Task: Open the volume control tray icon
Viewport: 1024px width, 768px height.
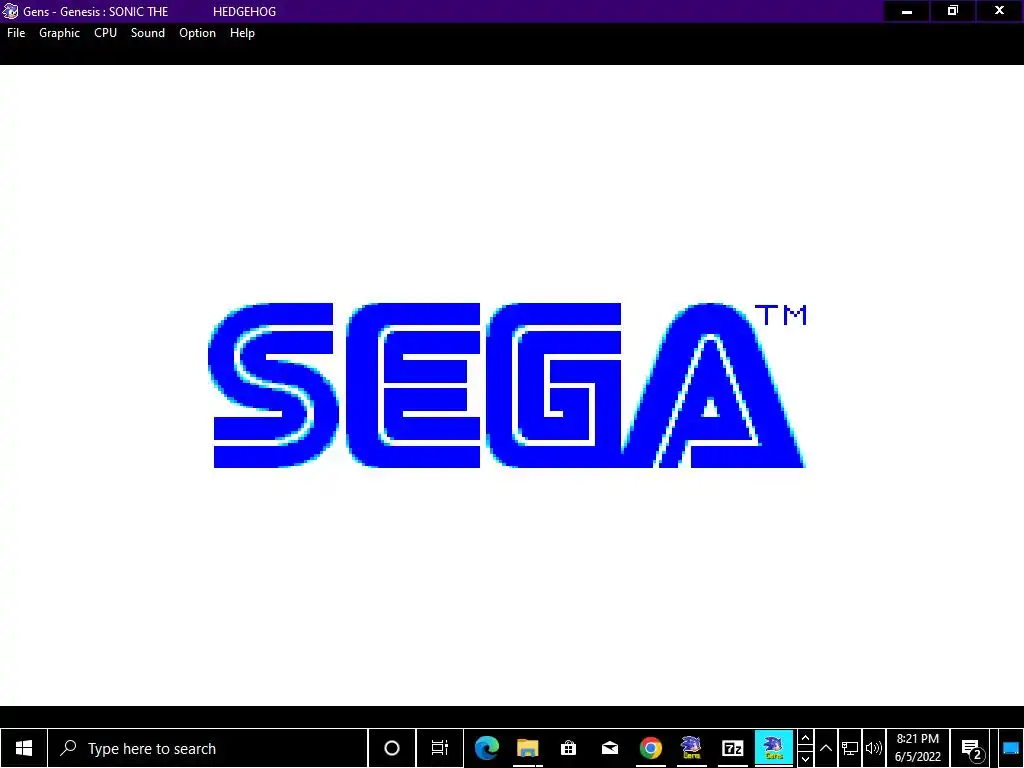Action: [874, 748]
